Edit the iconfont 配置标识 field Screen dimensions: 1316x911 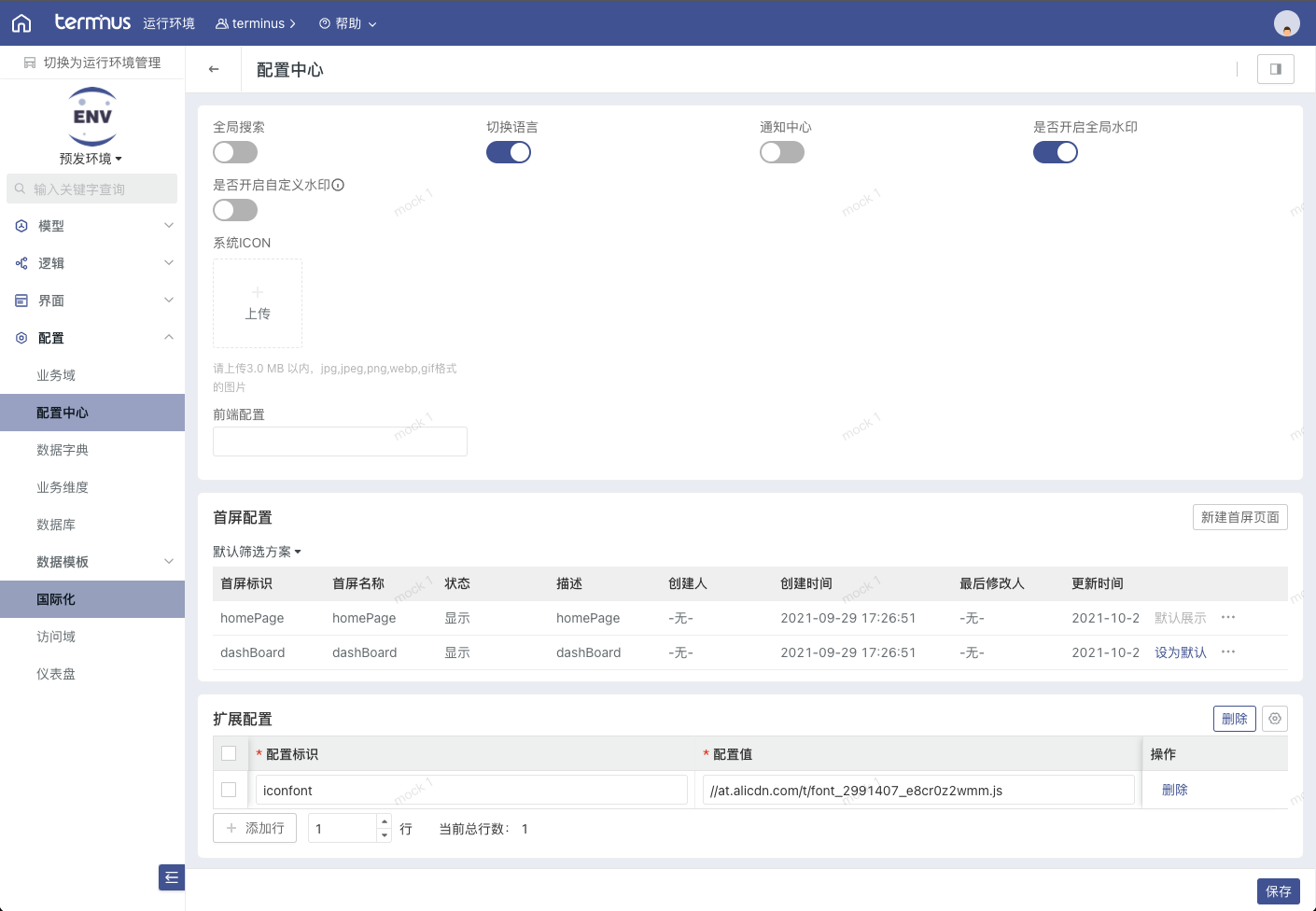coord(471,790)
